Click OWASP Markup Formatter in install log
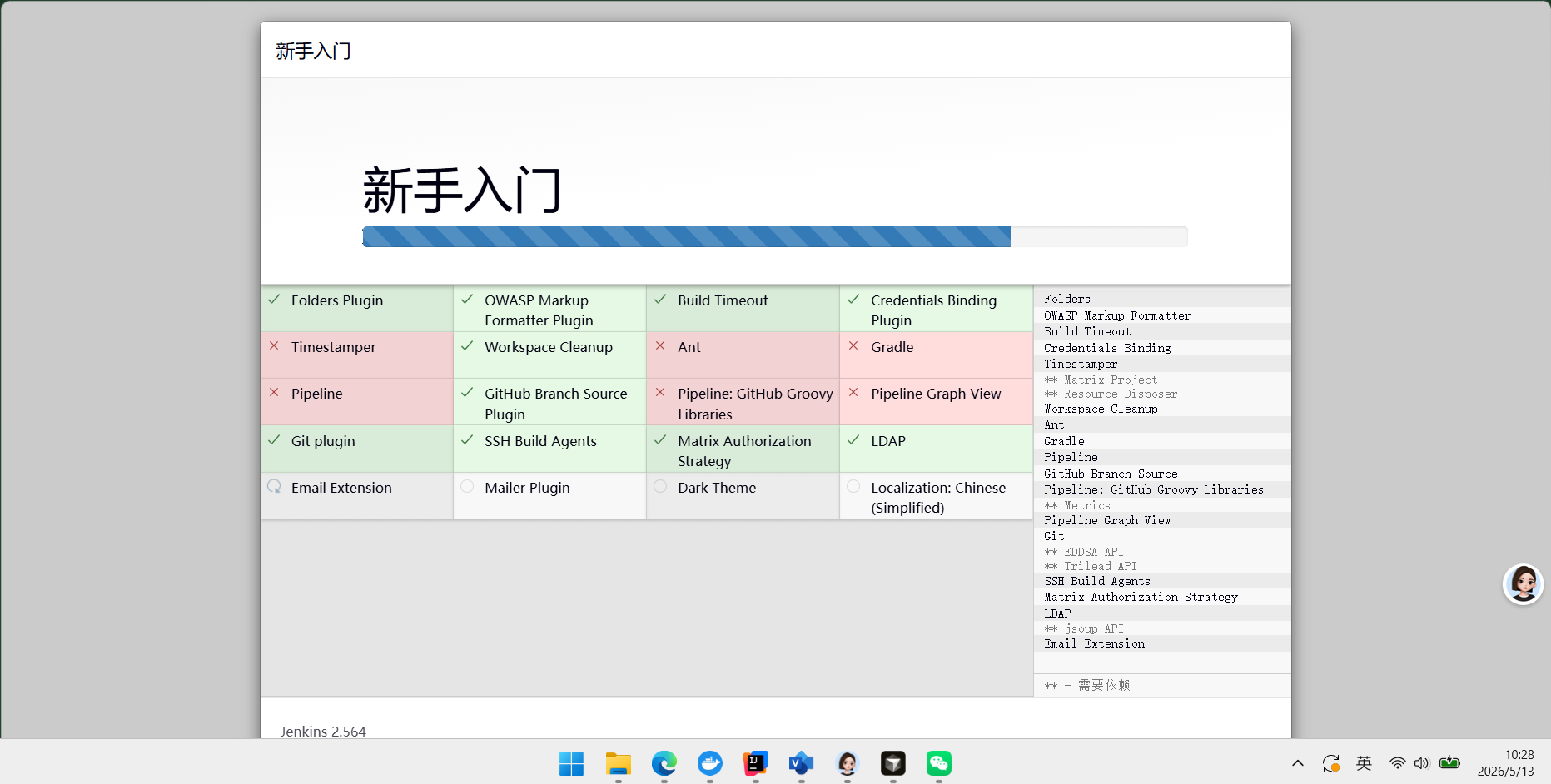1551x784 pixels. [1117, 315]
